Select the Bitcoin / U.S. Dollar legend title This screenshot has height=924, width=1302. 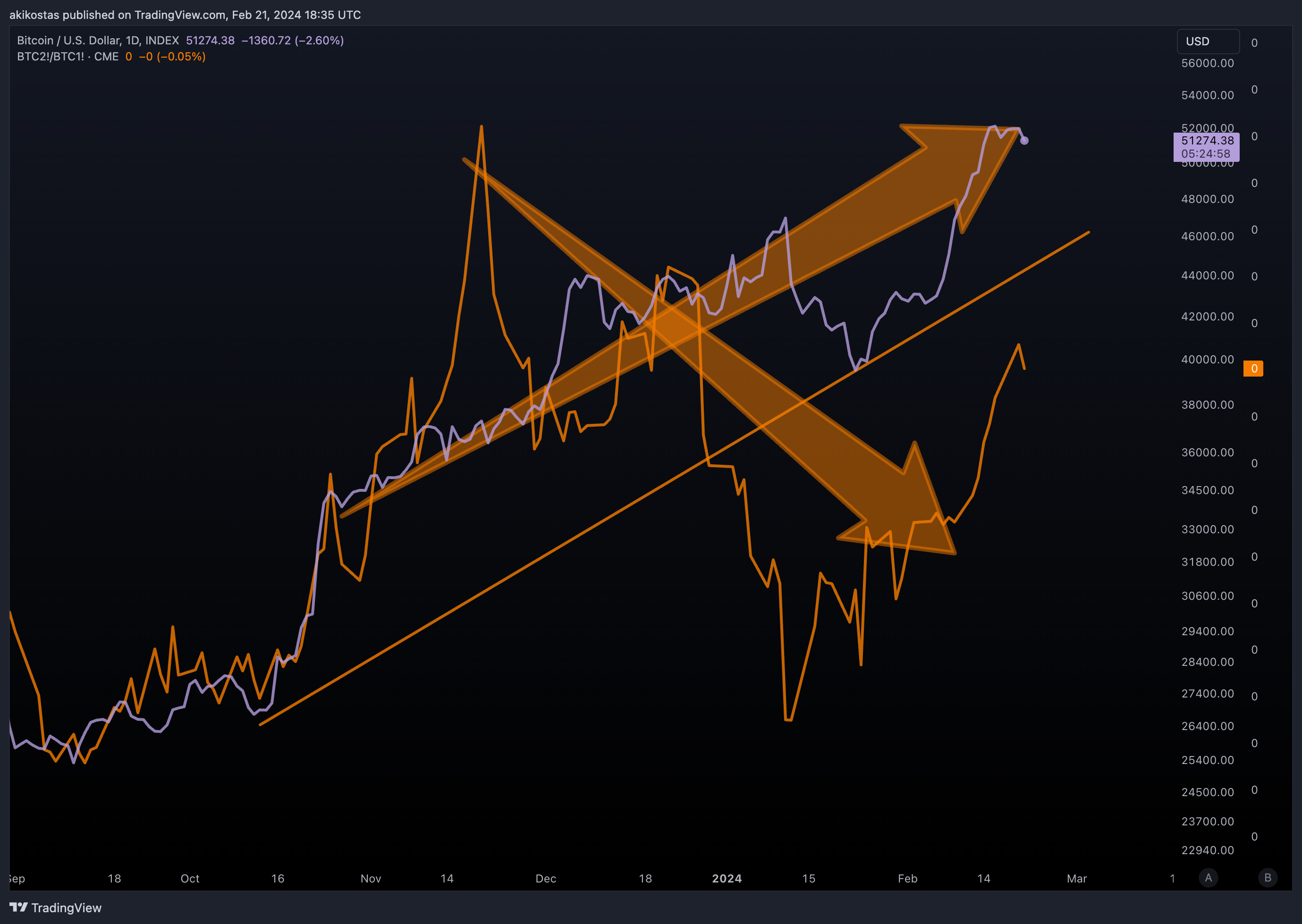98,41
